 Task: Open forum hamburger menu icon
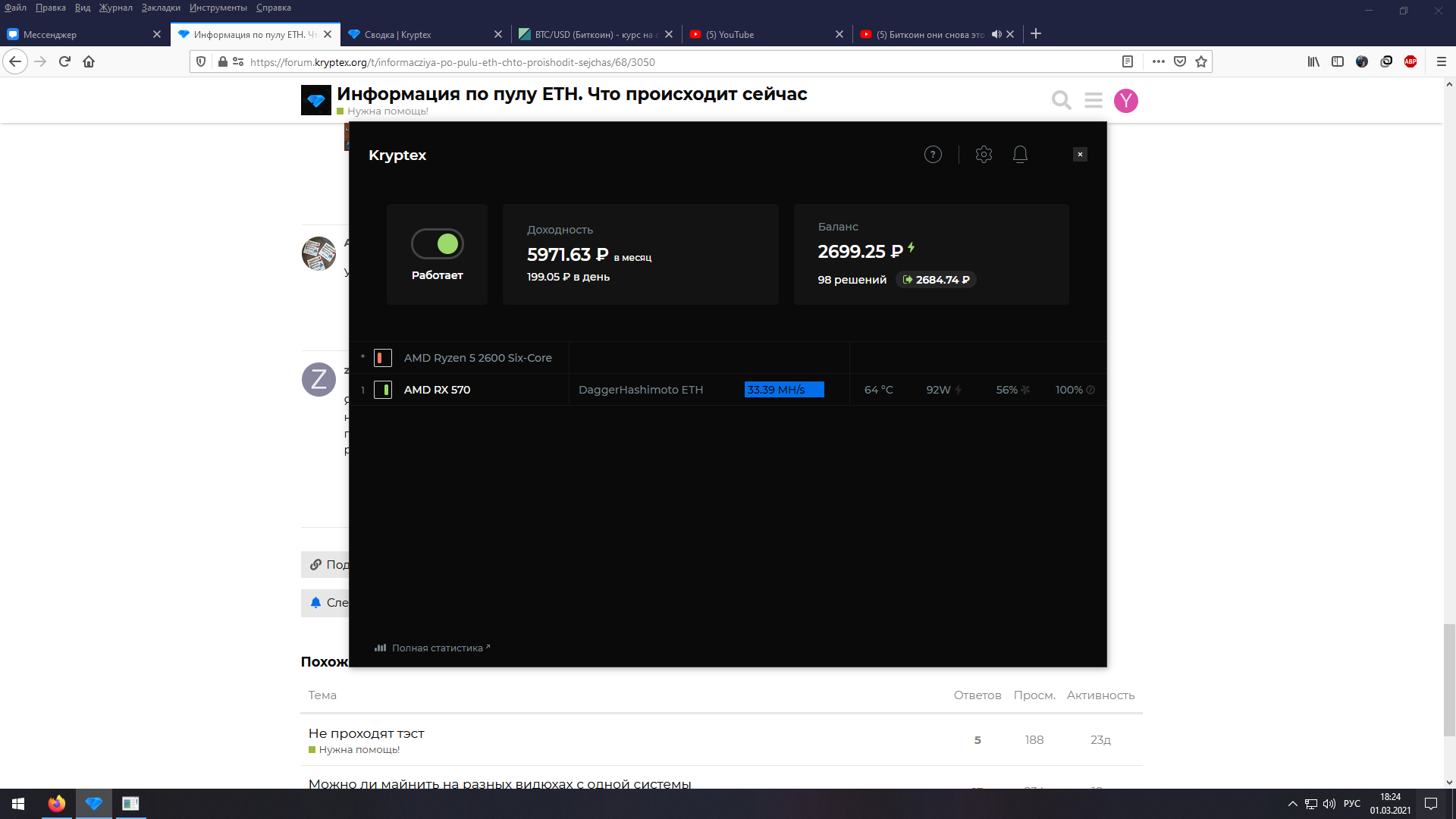[1094, 100]
